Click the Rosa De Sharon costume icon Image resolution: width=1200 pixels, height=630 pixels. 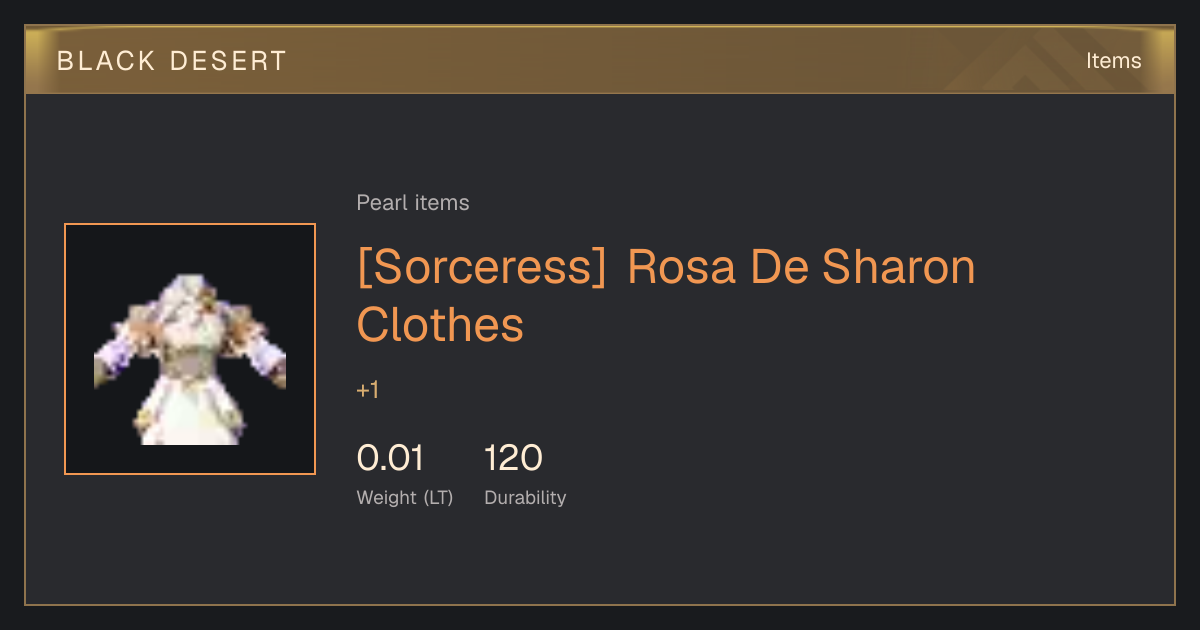(190, 359)
